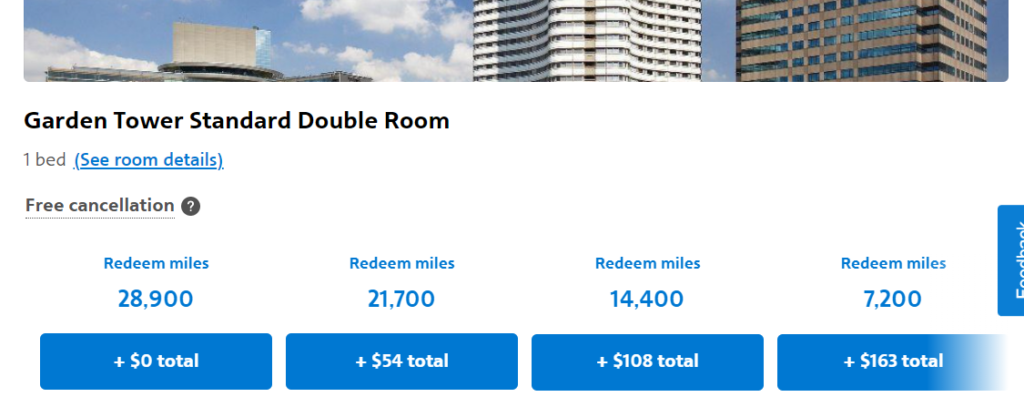Image resolution: width=1024 pixels, height=407 pixels.
Task: Click Redeem miles above 7,200
Action: click(893, 264)
